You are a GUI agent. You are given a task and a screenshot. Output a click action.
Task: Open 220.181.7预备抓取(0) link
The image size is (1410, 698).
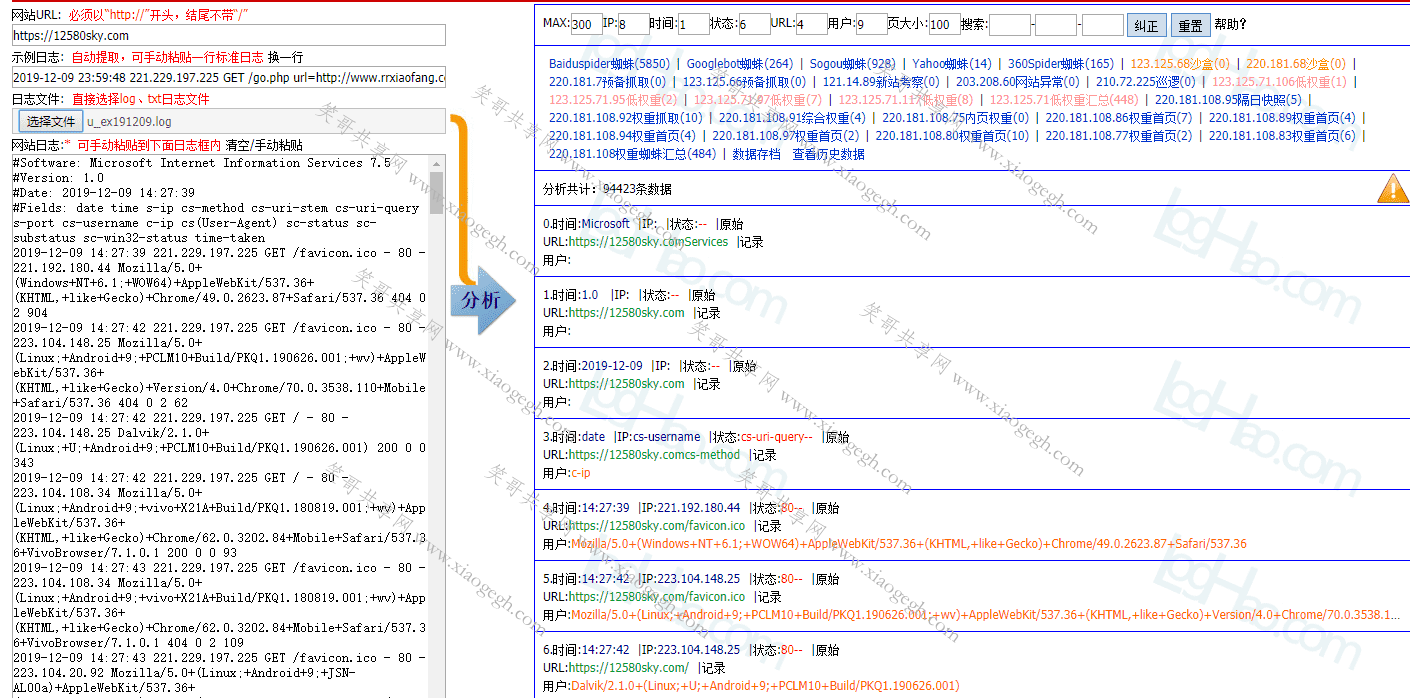coord(607,81)
